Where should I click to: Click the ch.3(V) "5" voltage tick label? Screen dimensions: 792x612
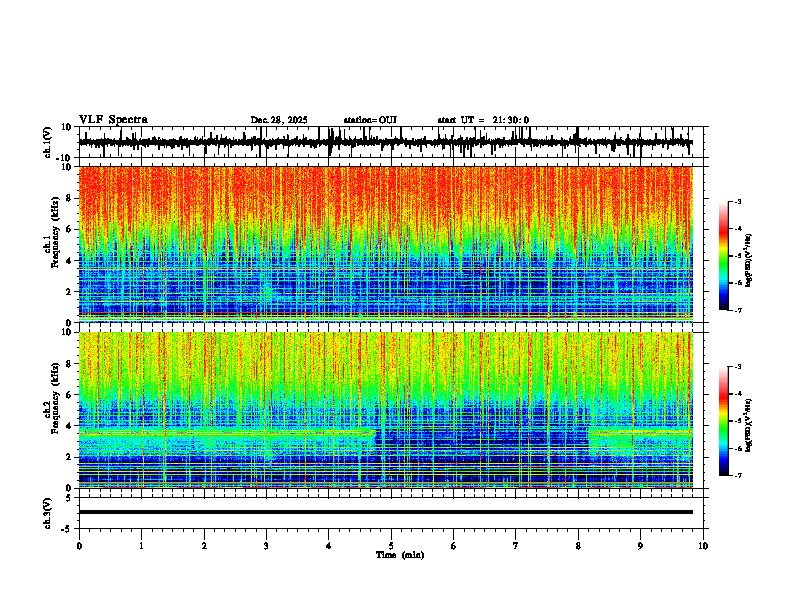[x=70, y=498]
